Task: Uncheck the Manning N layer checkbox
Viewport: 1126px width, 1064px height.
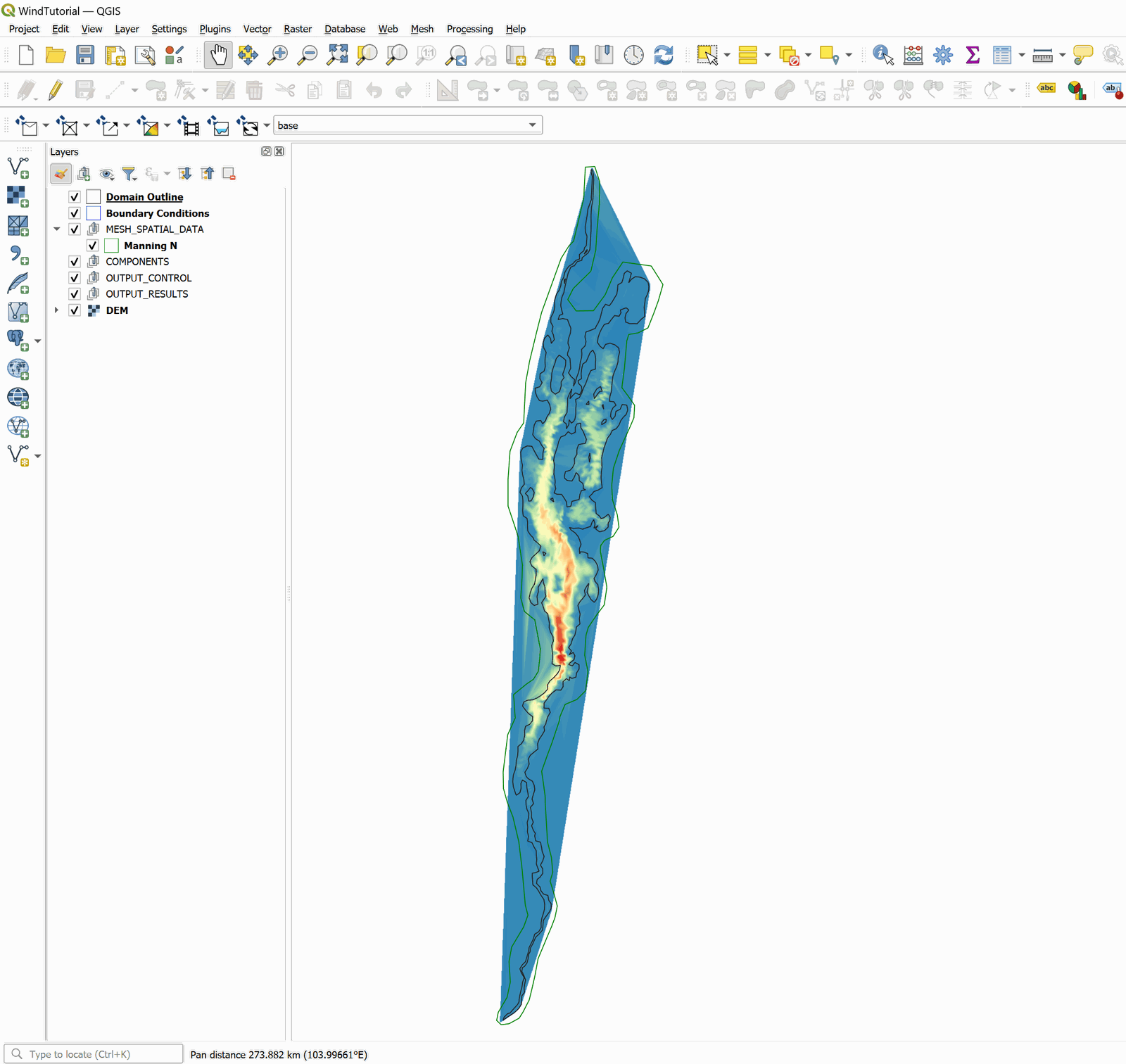Action: point(92,246)
